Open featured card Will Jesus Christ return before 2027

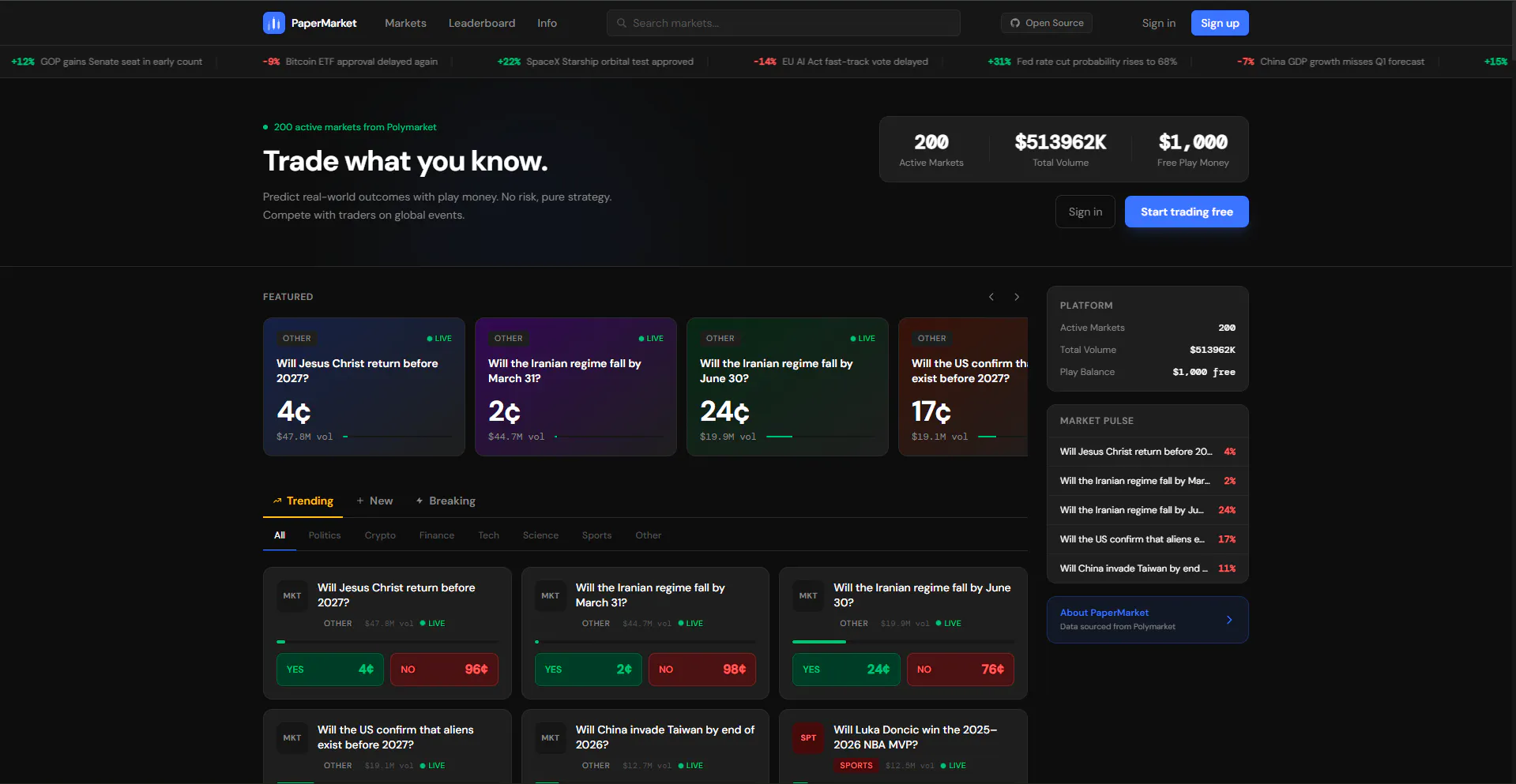click(364, 387)
